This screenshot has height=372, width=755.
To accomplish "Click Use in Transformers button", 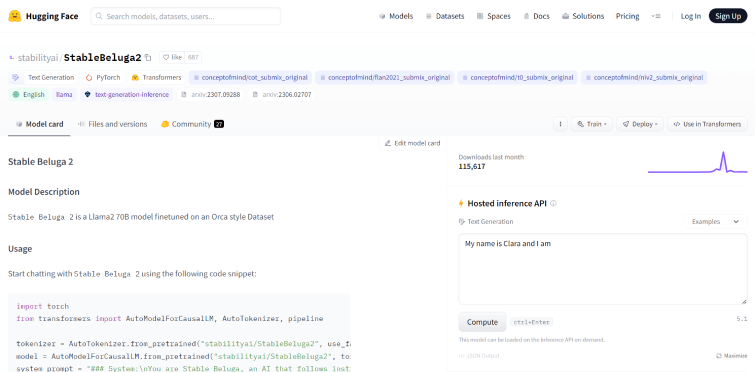I will [x=707, y=124].
